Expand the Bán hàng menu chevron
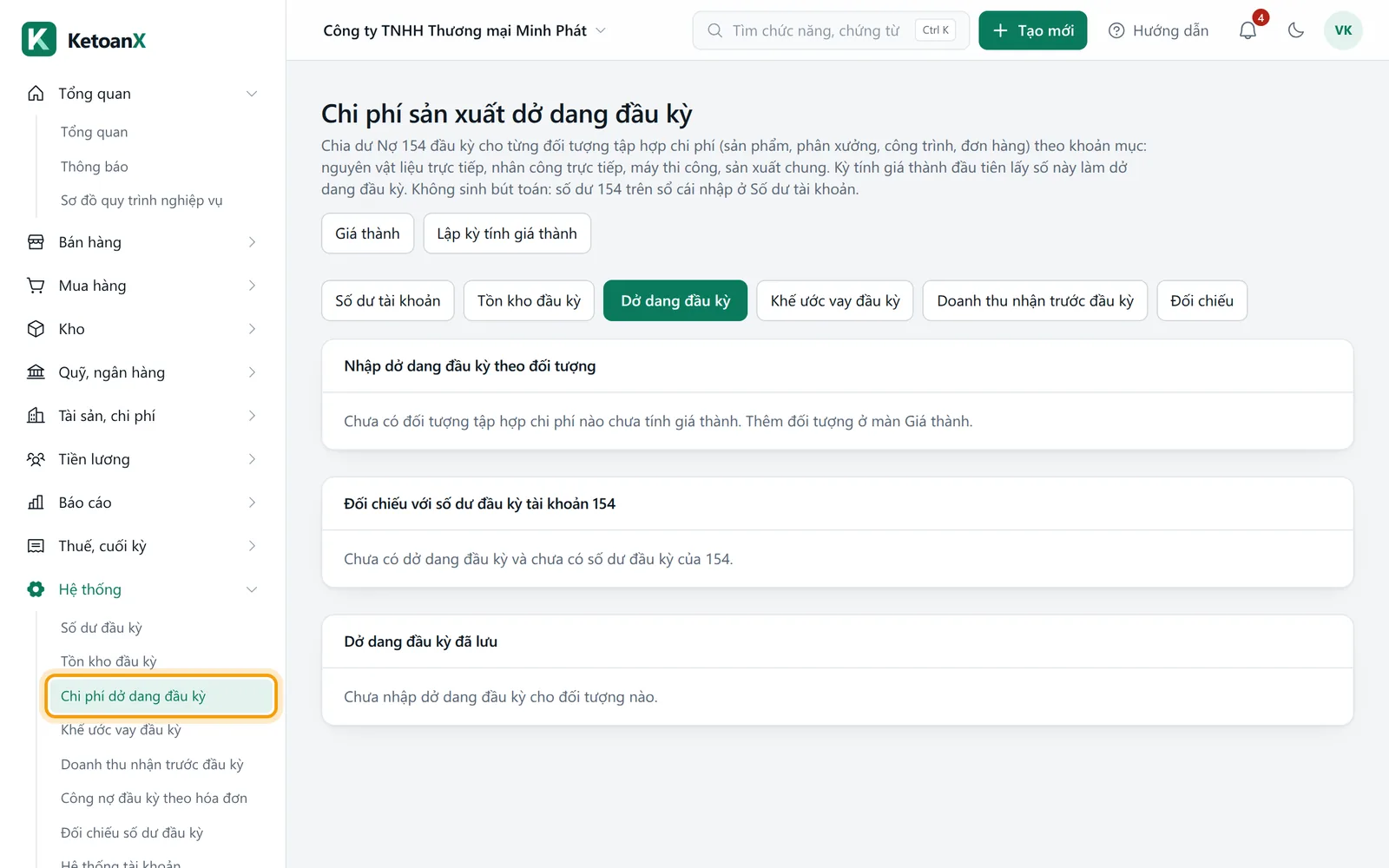Image resolution: width=1389 pixels, height=868 pixels. (x=252, y=242)
